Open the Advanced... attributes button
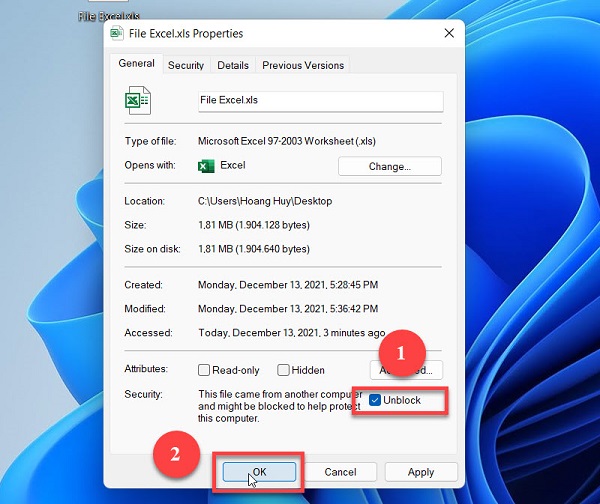 [x=406, y=370]
